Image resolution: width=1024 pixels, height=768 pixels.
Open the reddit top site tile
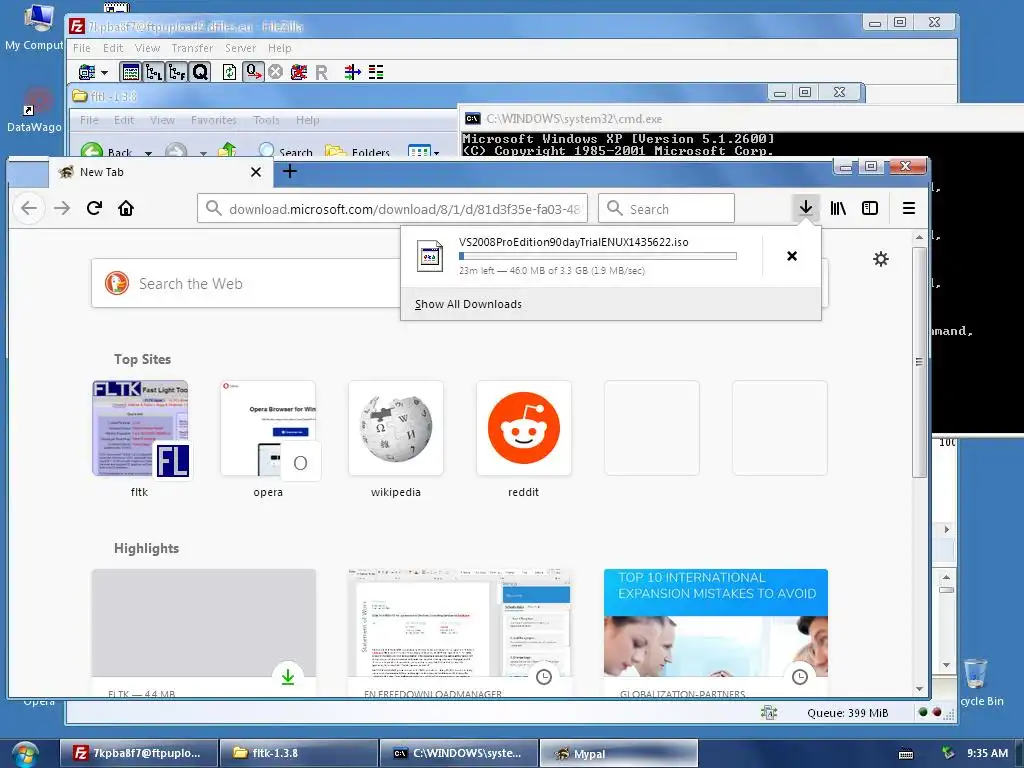pos(524,428)
